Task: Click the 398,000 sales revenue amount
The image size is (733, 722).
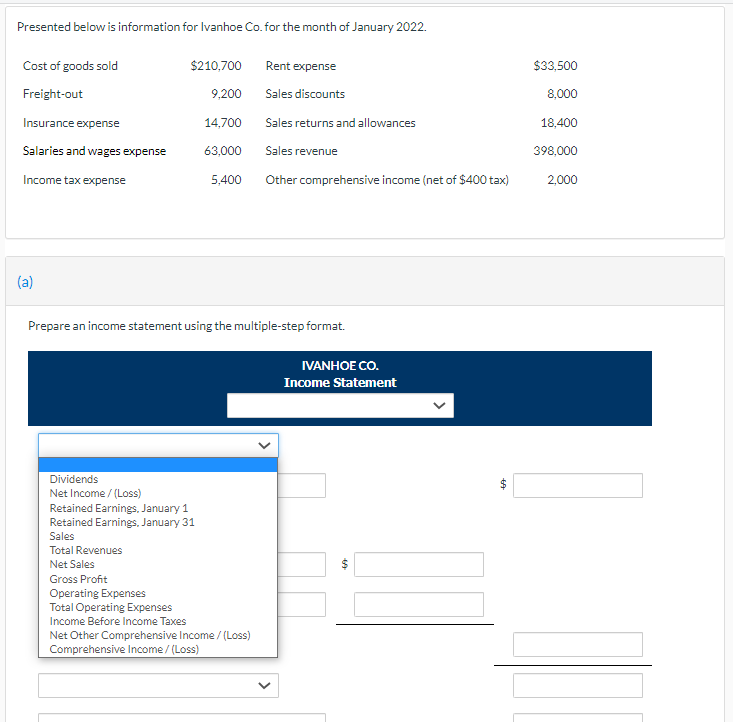Action: click(555, 151)
